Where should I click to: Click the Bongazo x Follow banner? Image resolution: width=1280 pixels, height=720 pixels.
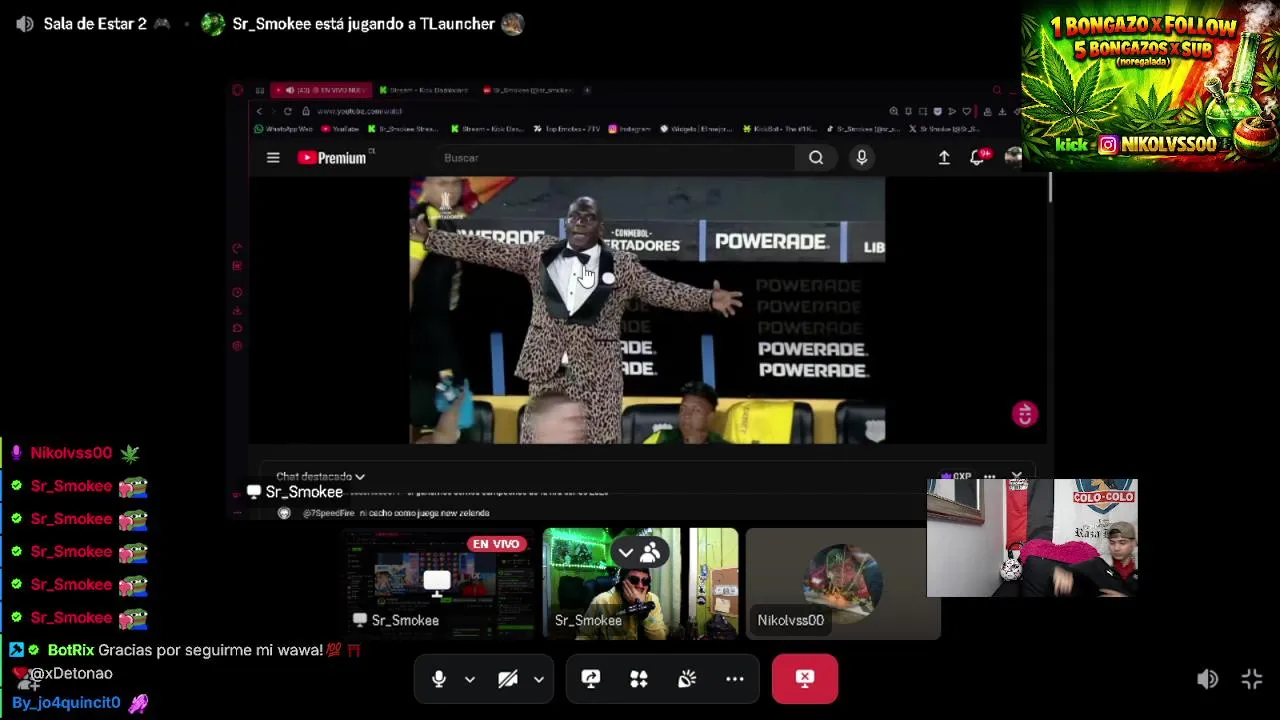click(x=1150, y=84)
